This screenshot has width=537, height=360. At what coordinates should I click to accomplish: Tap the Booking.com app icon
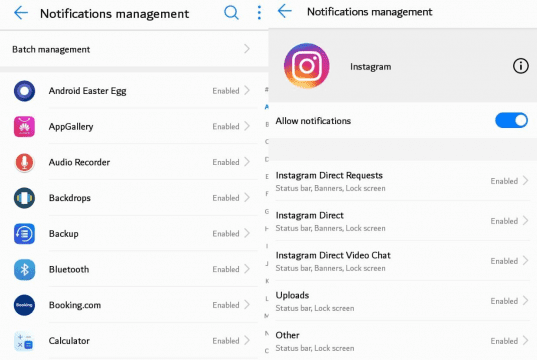pyautogui.click(x=24, y=305)
